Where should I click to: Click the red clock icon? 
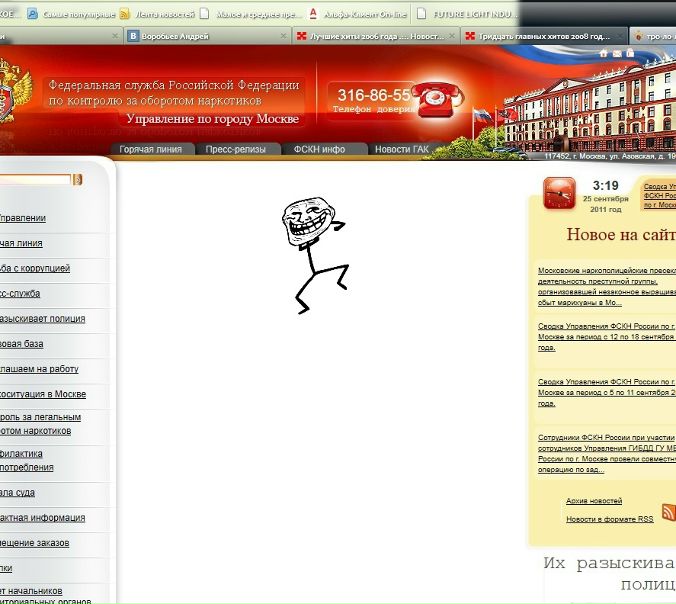click(x=559, y=194)
